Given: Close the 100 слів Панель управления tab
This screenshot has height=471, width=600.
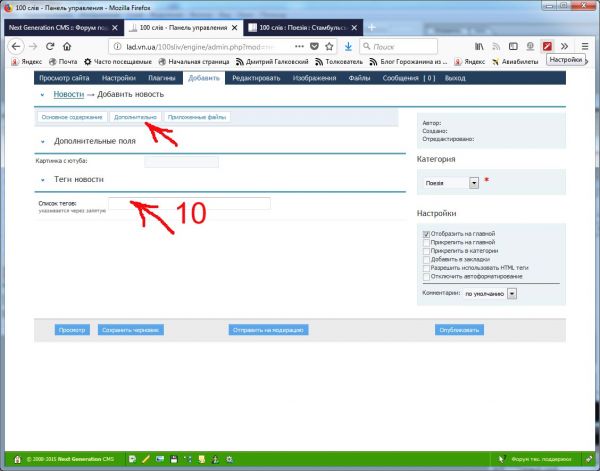Looking at the screenshot, I should pyautogui.click(x=235, y=28).
